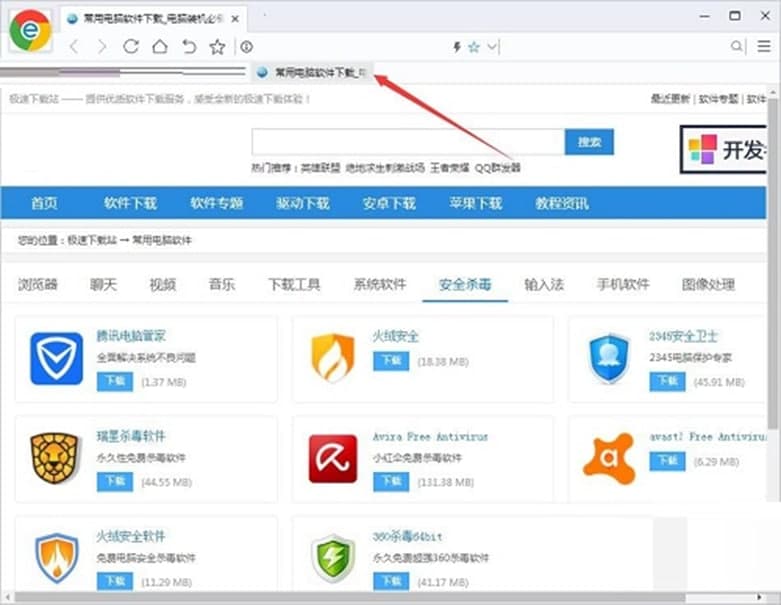Open 苹果下载 in the nav bar

click(x=475, y=203)
